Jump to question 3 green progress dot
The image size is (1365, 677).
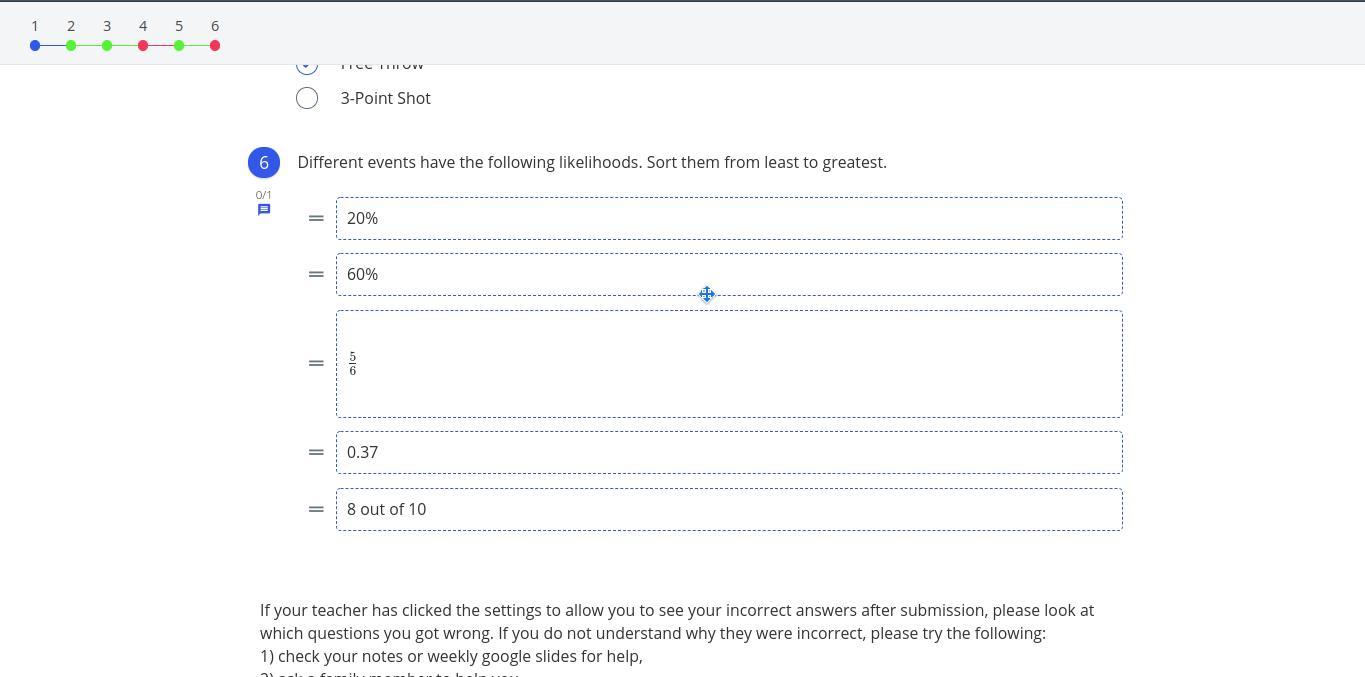point(107,45)
